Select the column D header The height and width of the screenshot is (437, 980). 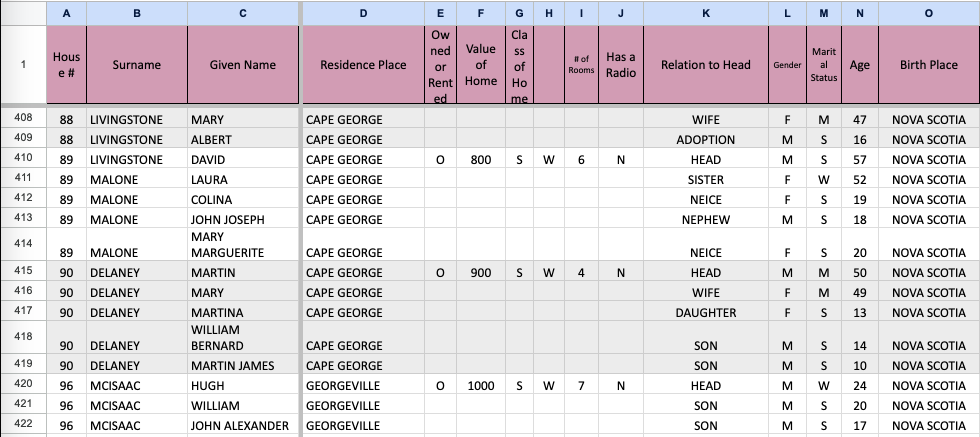[363, 13]
